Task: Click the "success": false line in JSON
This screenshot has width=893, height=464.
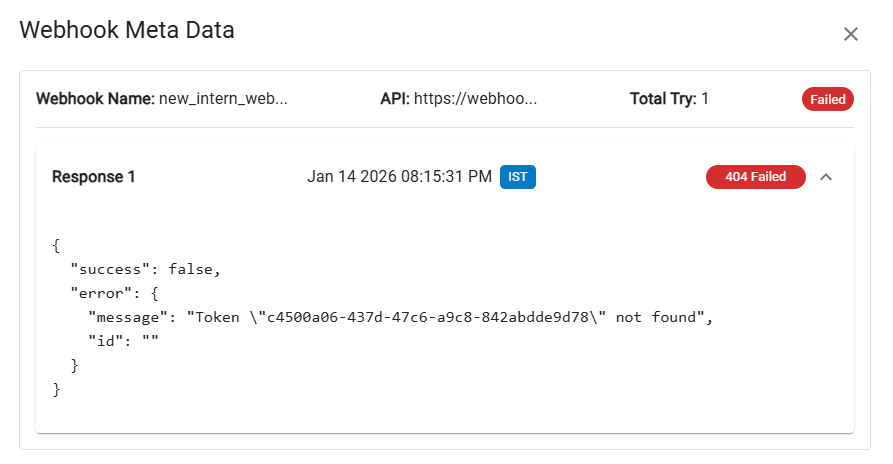Action: 144,269
